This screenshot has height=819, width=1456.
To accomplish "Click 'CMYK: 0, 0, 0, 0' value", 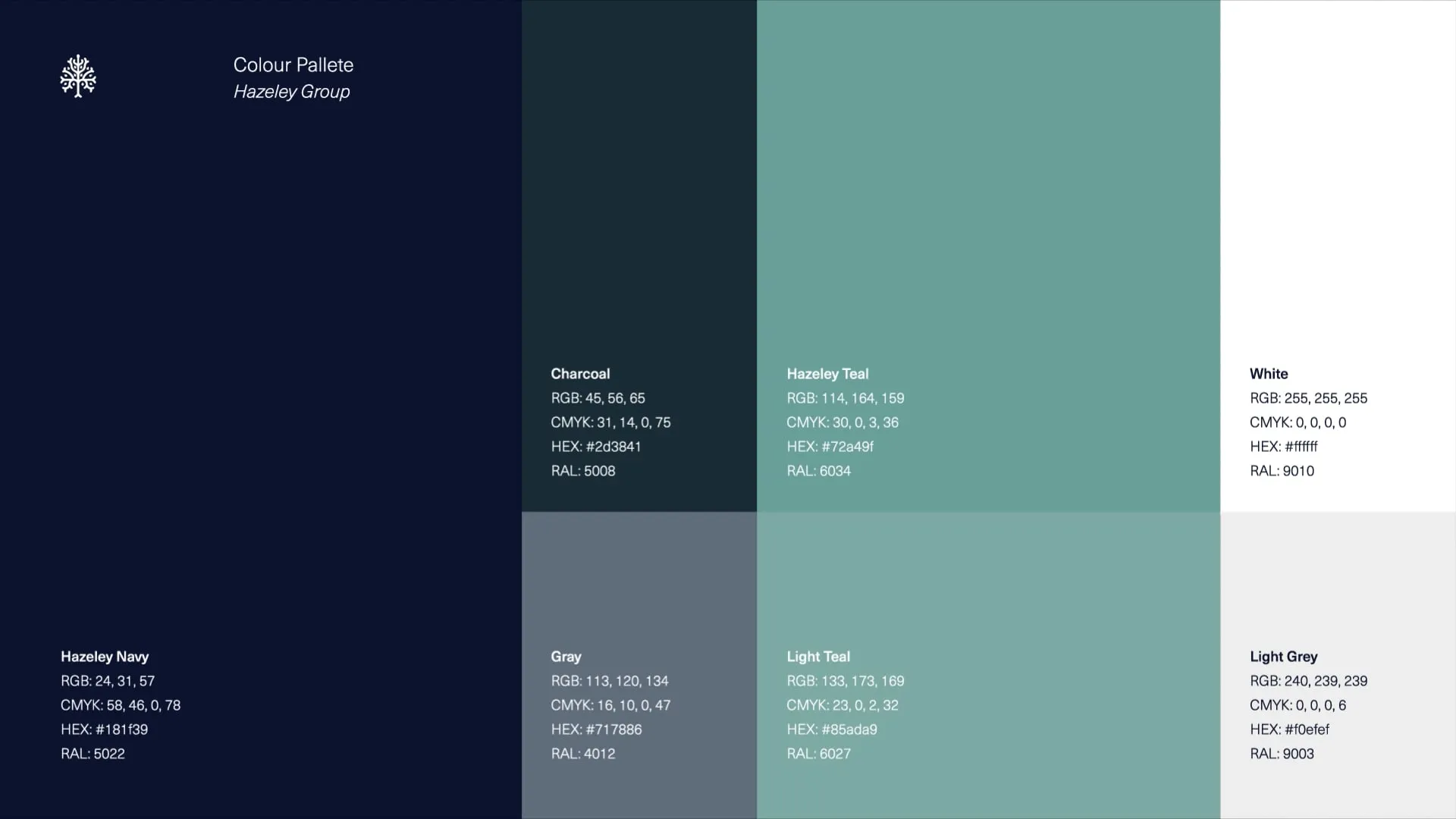I will tap(1298, 422).
